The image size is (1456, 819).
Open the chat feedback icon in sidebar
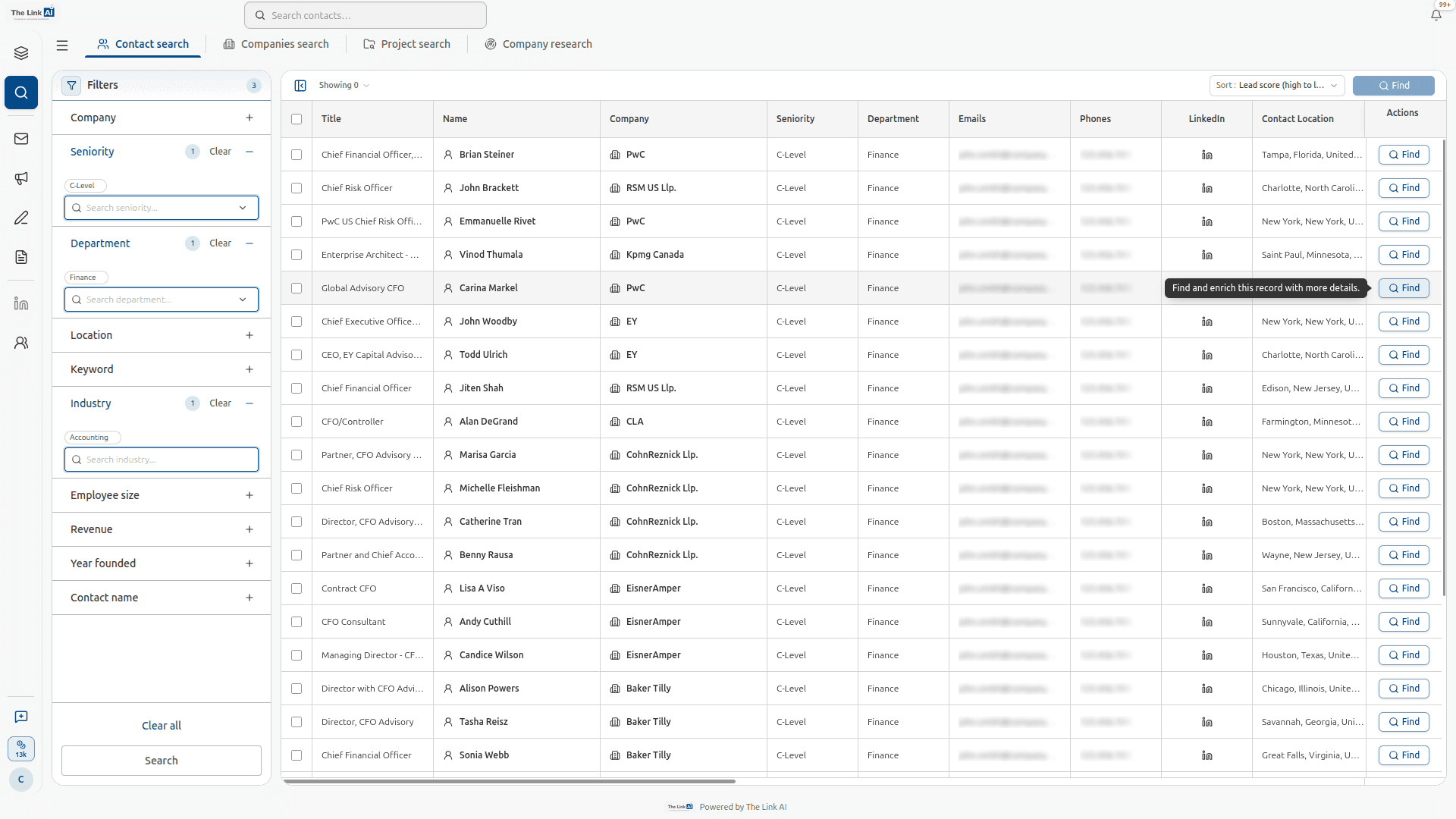pyautogui.click(x=21, y=717)
